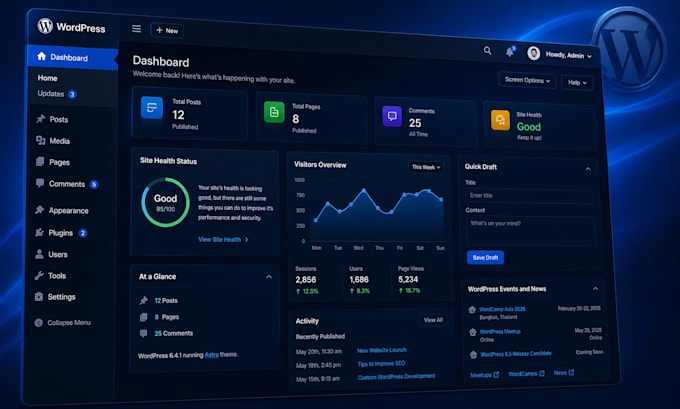Click the Posts pin icon in sidebar
The image size is (680, 409).
[41, 118]
